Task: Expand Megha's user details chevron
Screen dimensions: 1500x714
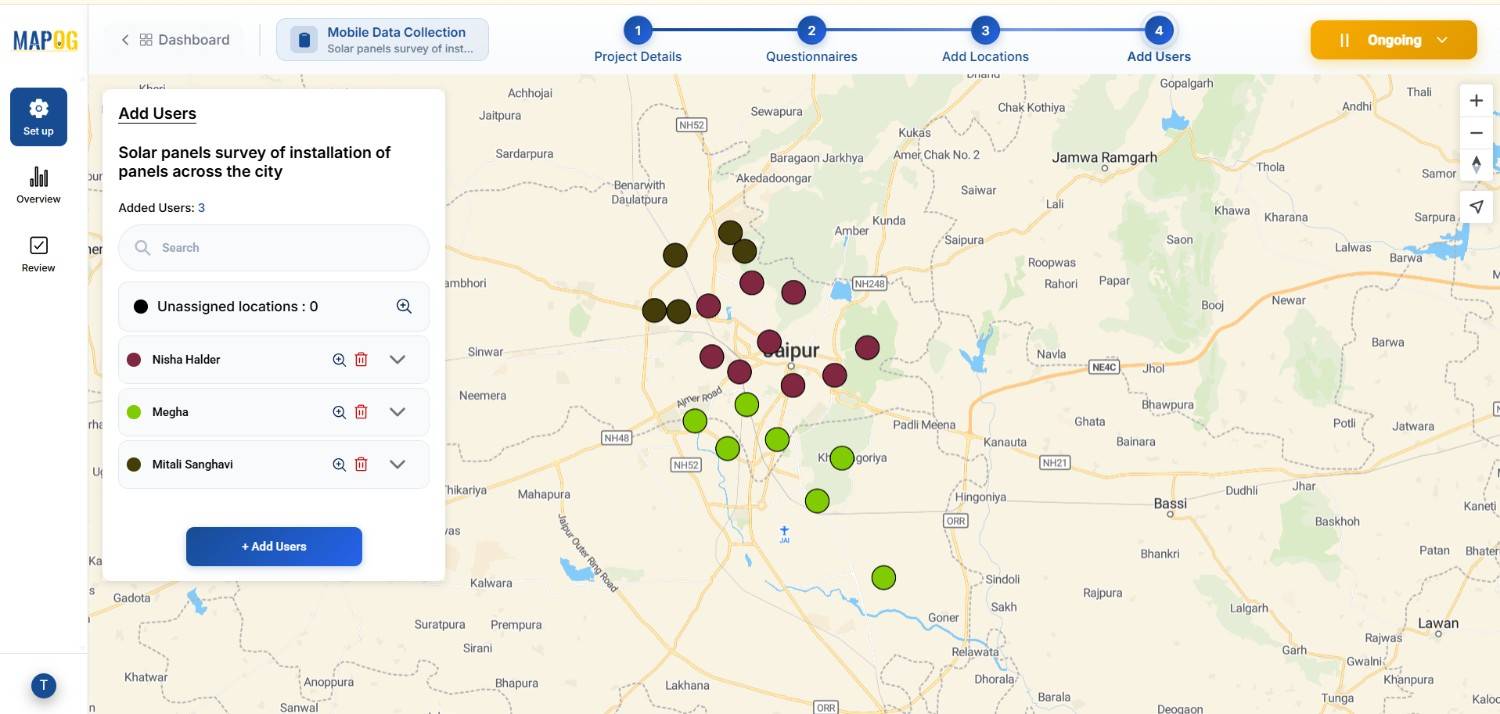Action: 398,411
